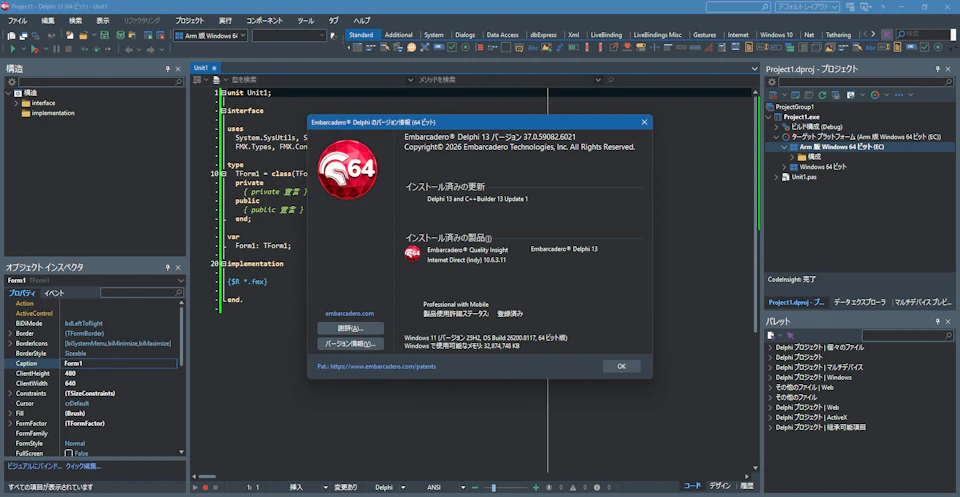Image resolution: width=960 pixels, height=497 pixels.
Task: Click the Open folder toolbar icon
Action: (84, 36)
